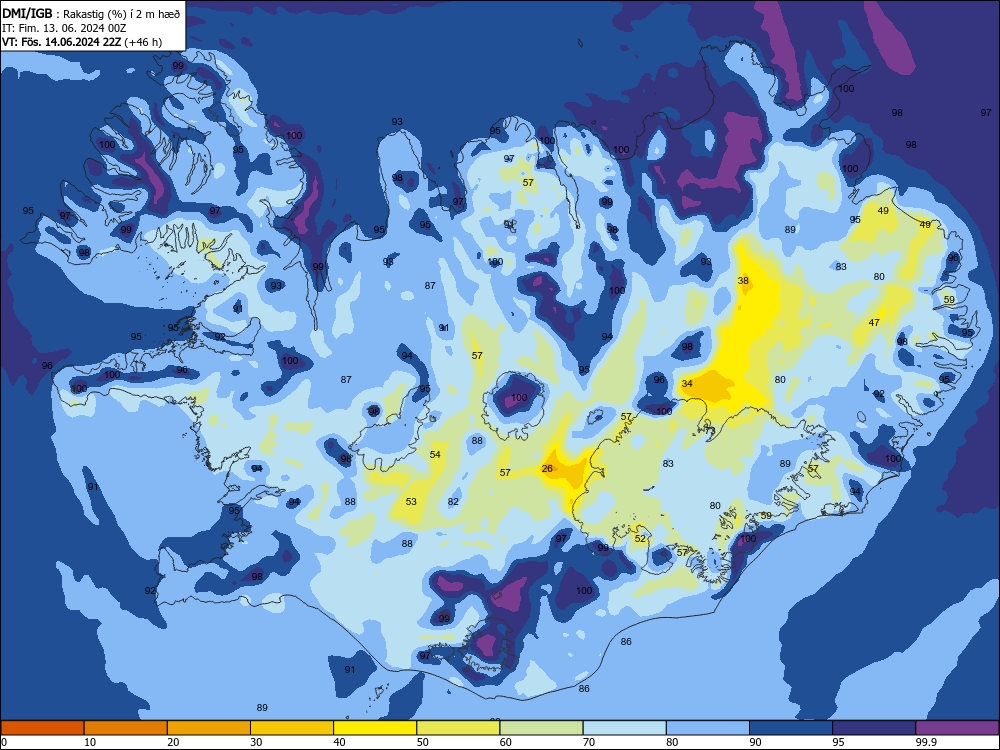
Task: Click the humidity value "34" on the map
Action: coord(687,384)
